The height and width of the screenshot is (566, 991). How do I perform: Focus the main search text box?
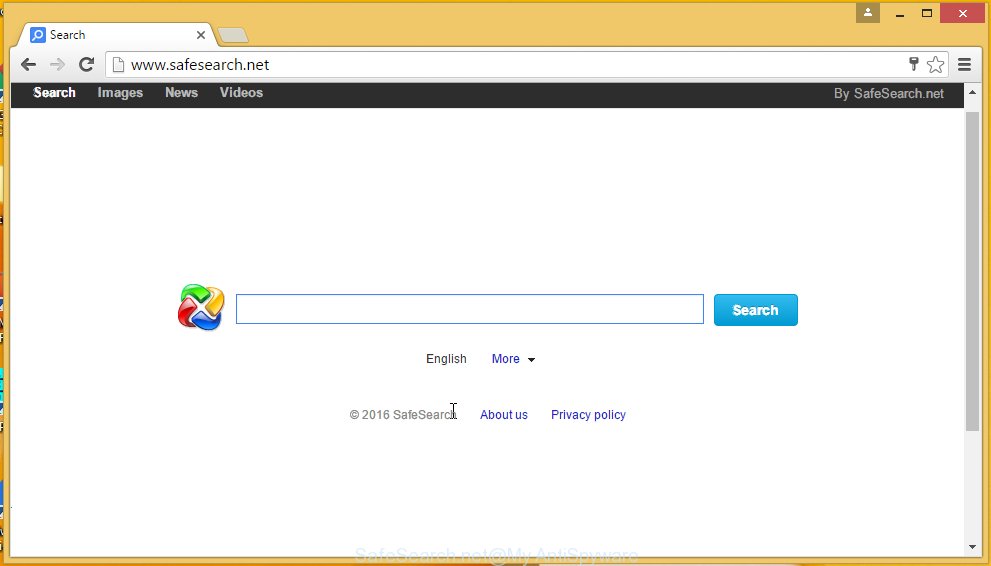pos(470,309)
